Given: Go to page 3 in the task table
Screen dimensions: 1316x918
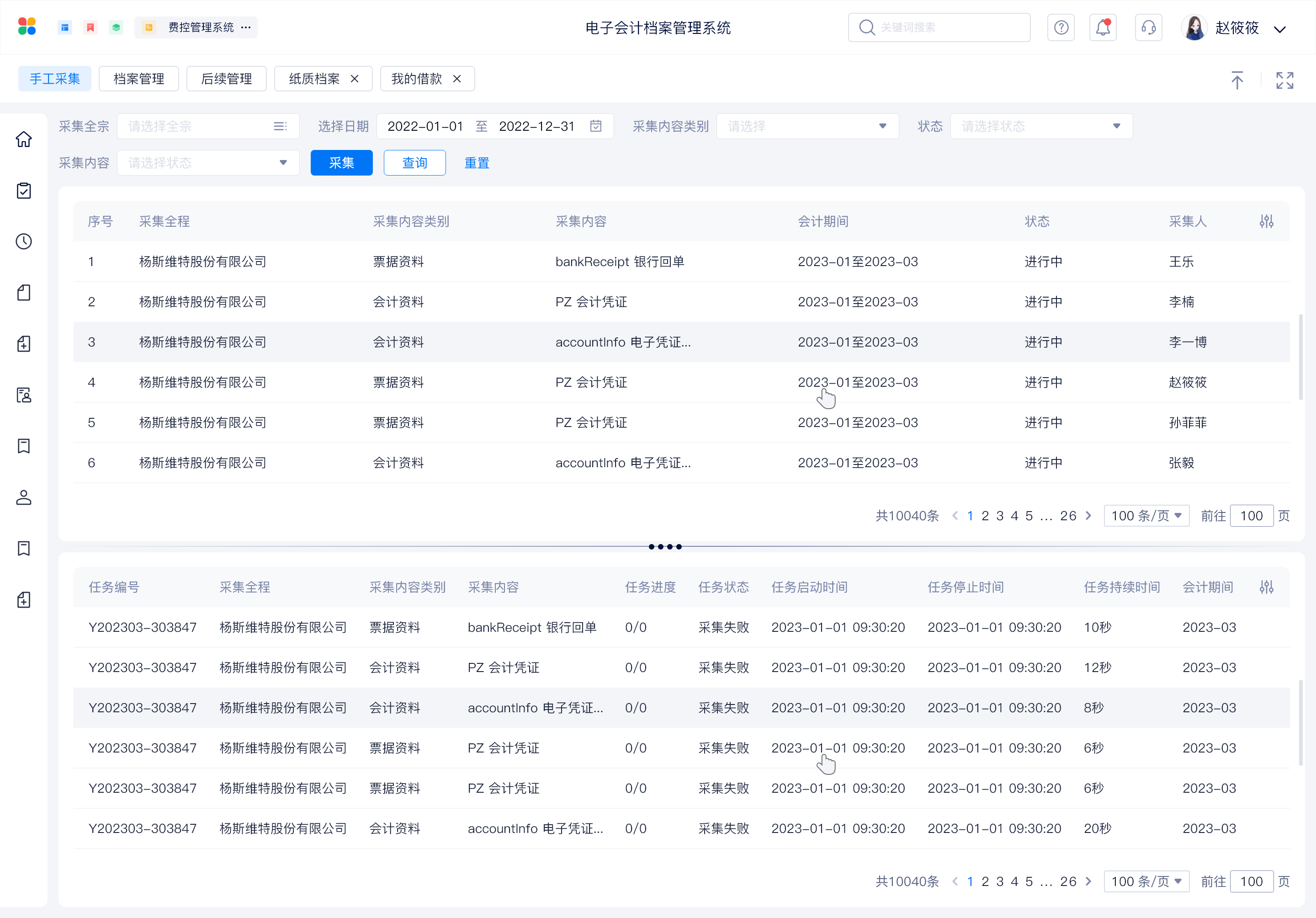Looking at the screenshot, I should click(1000, 881).
